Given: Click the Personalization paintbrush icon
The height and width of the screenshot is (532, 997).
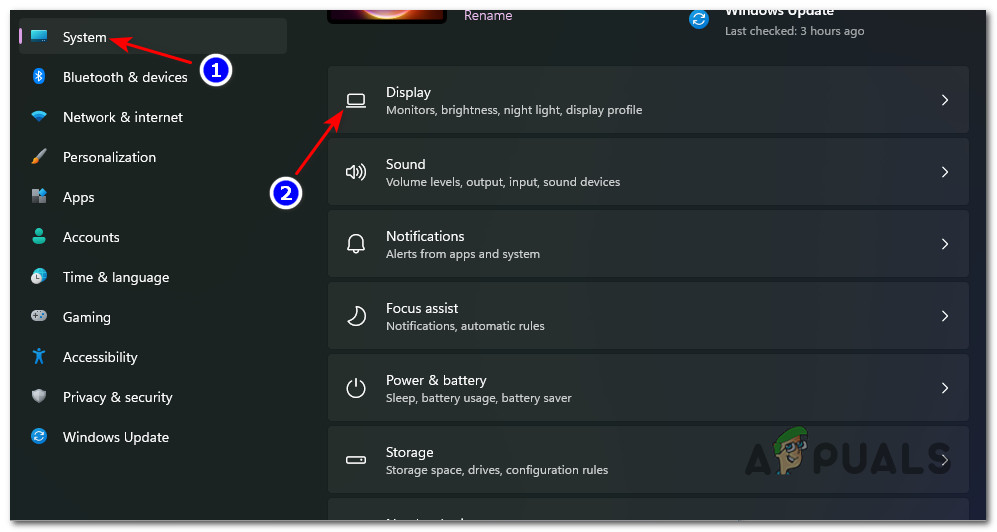Looking at the screenshot, I should coord(39,157).
